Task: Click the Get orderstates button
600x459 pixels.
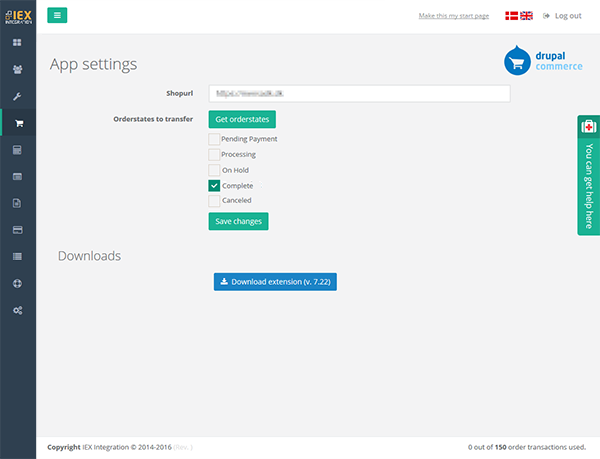Action: tap(242, 119)
